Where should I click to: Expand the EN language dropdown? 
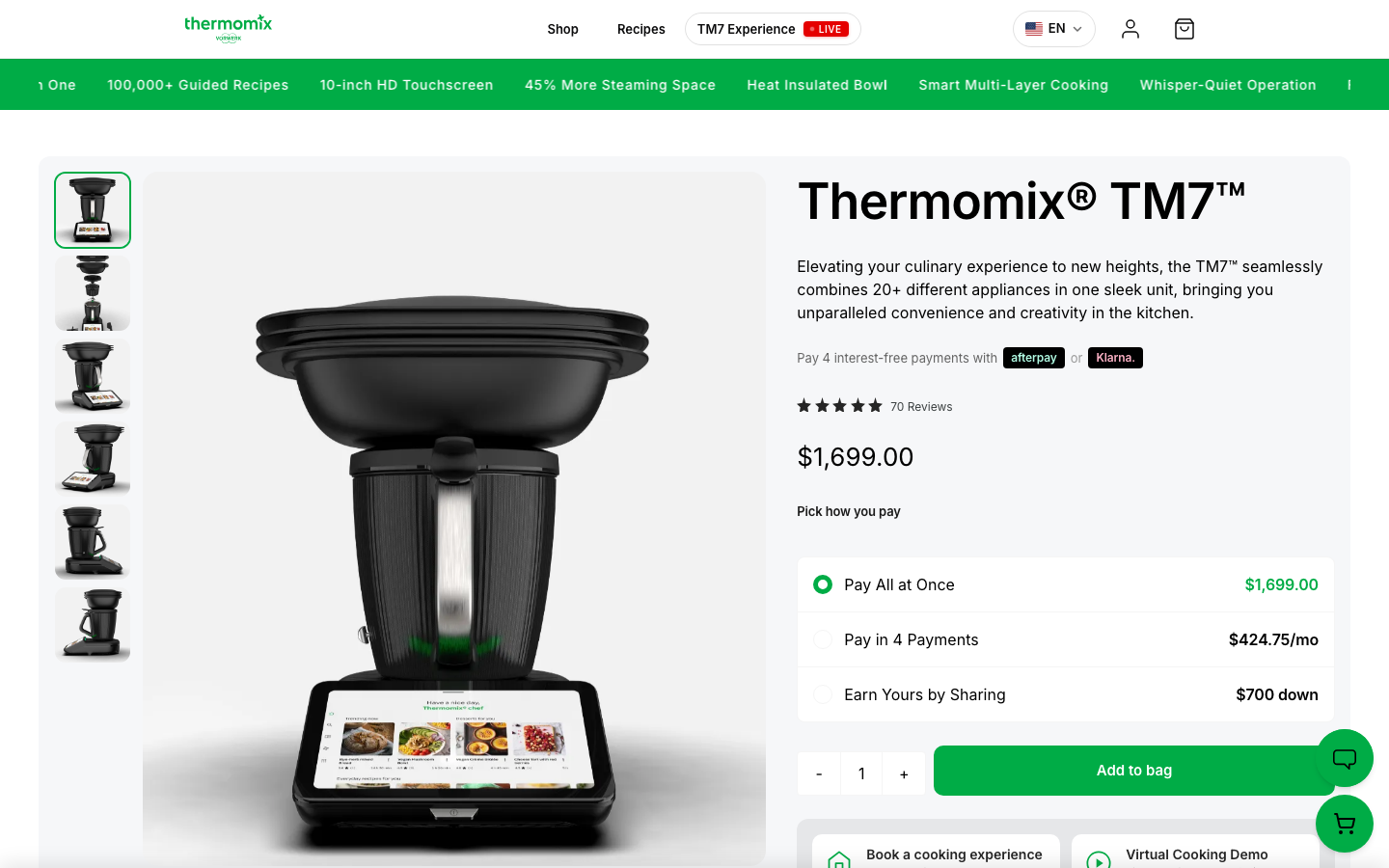click(1054, 29)
